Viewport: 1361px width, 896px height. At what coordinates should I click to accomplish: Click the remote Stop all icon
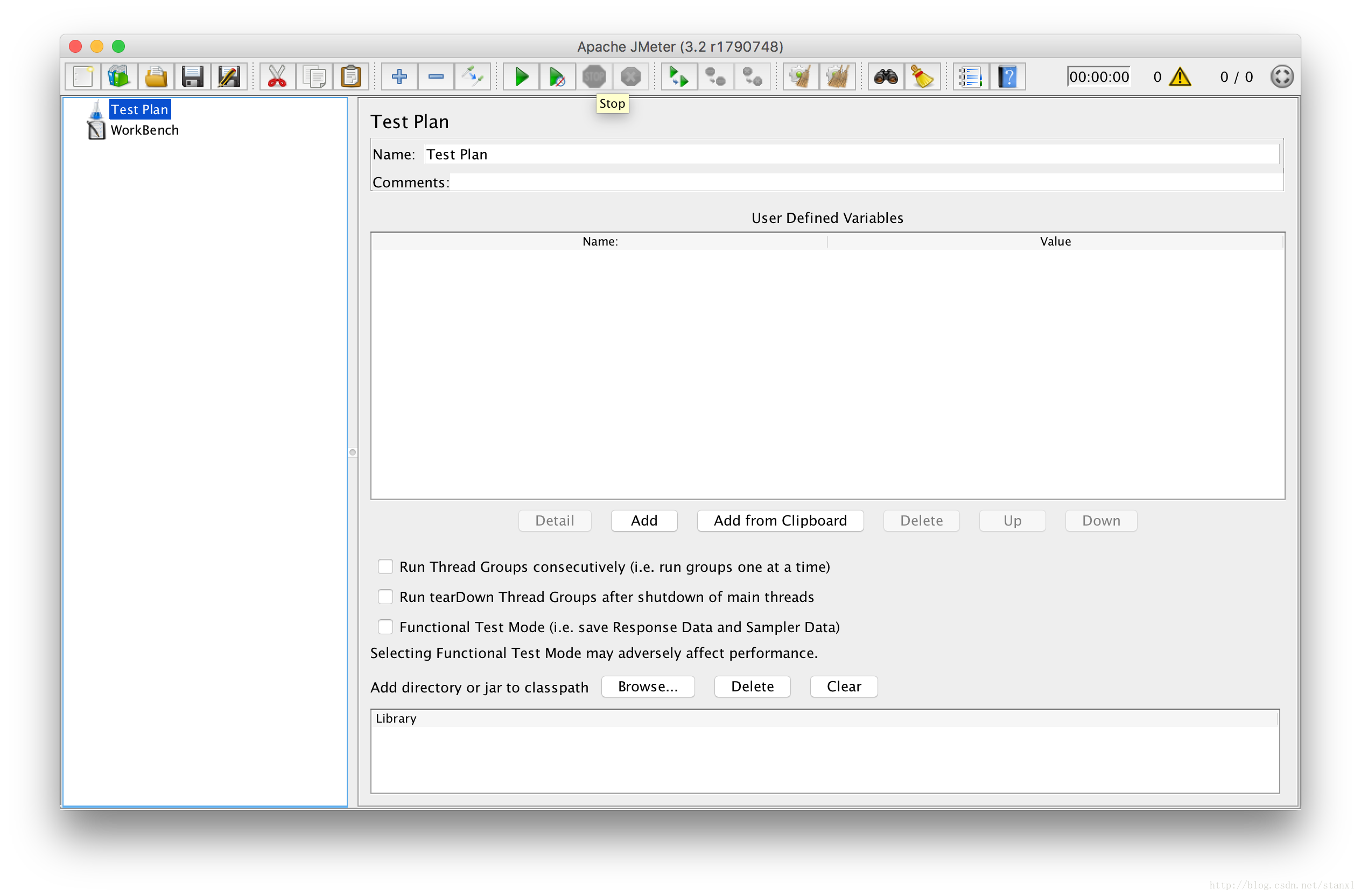(716, 76)
